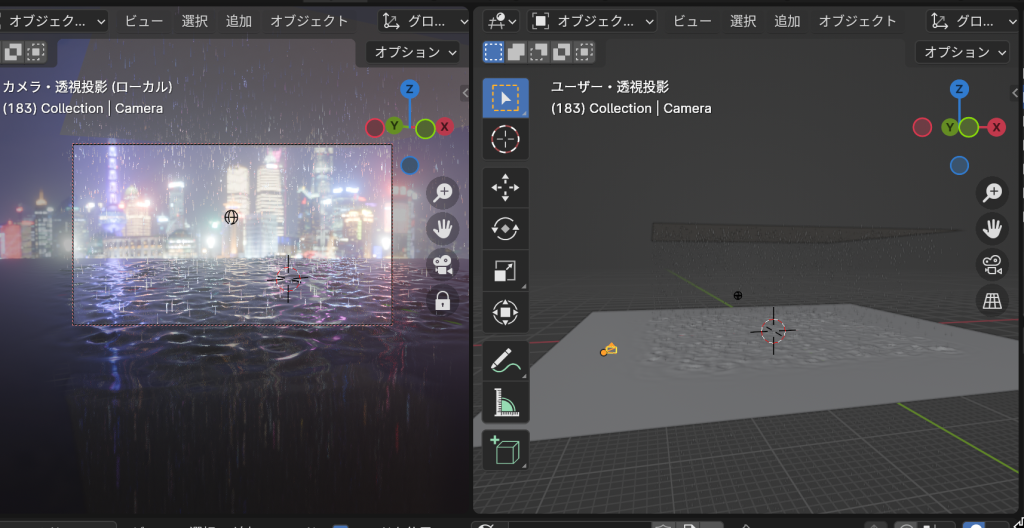1024x528 pixels.
Task: Open object mode dropdown in right viewport header
Action: (x=593, y=21)
